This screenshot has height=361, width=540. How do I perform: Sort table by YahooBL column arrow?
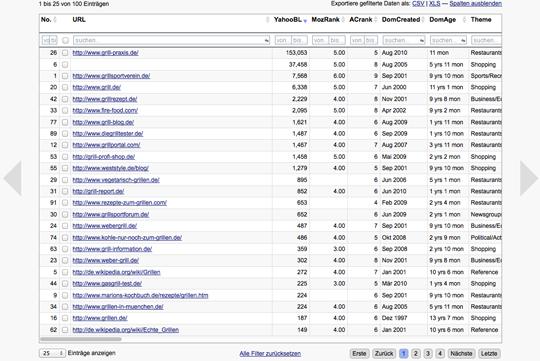(x=305, y=21)
